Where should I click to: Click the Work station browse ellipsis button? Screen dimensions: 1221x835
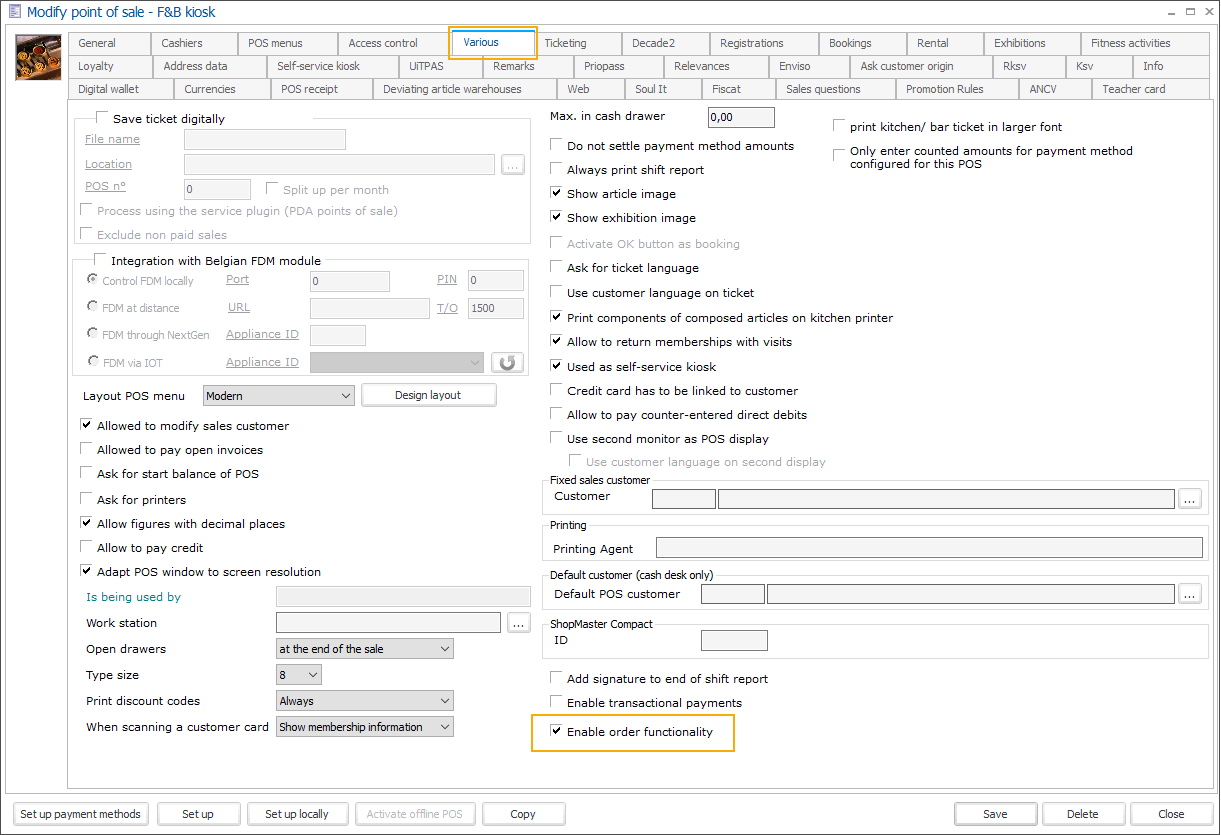517,623
